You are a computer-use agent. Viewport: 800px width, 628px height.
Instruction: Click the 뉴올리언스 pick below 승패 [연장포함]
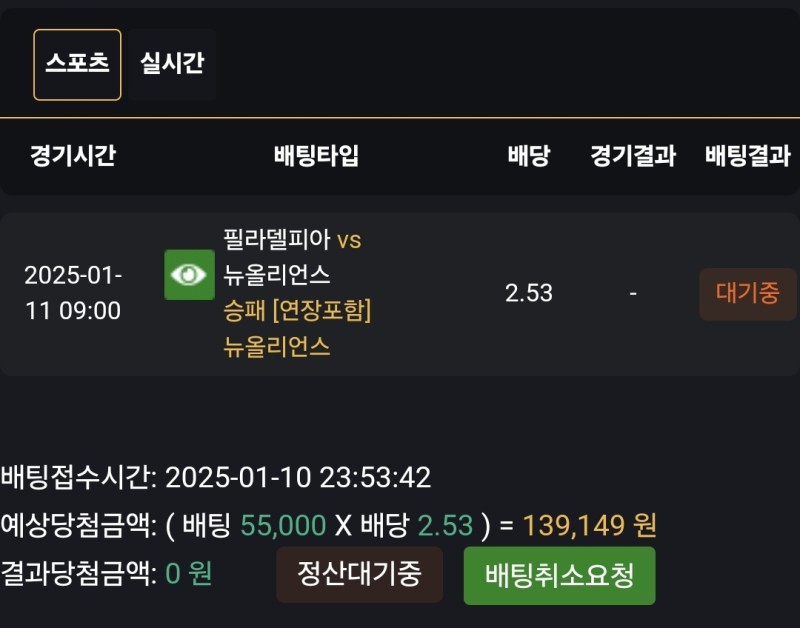(277, 347)
